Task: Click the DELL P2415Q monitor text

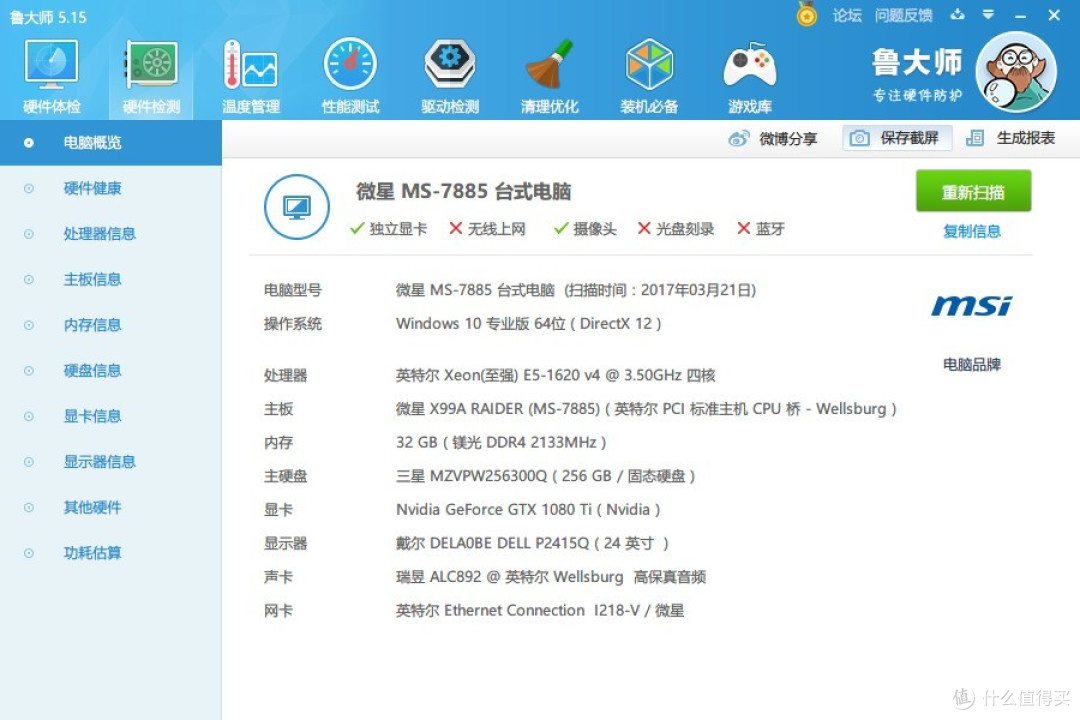Action: pyautogui.click(x=532, y=544)
